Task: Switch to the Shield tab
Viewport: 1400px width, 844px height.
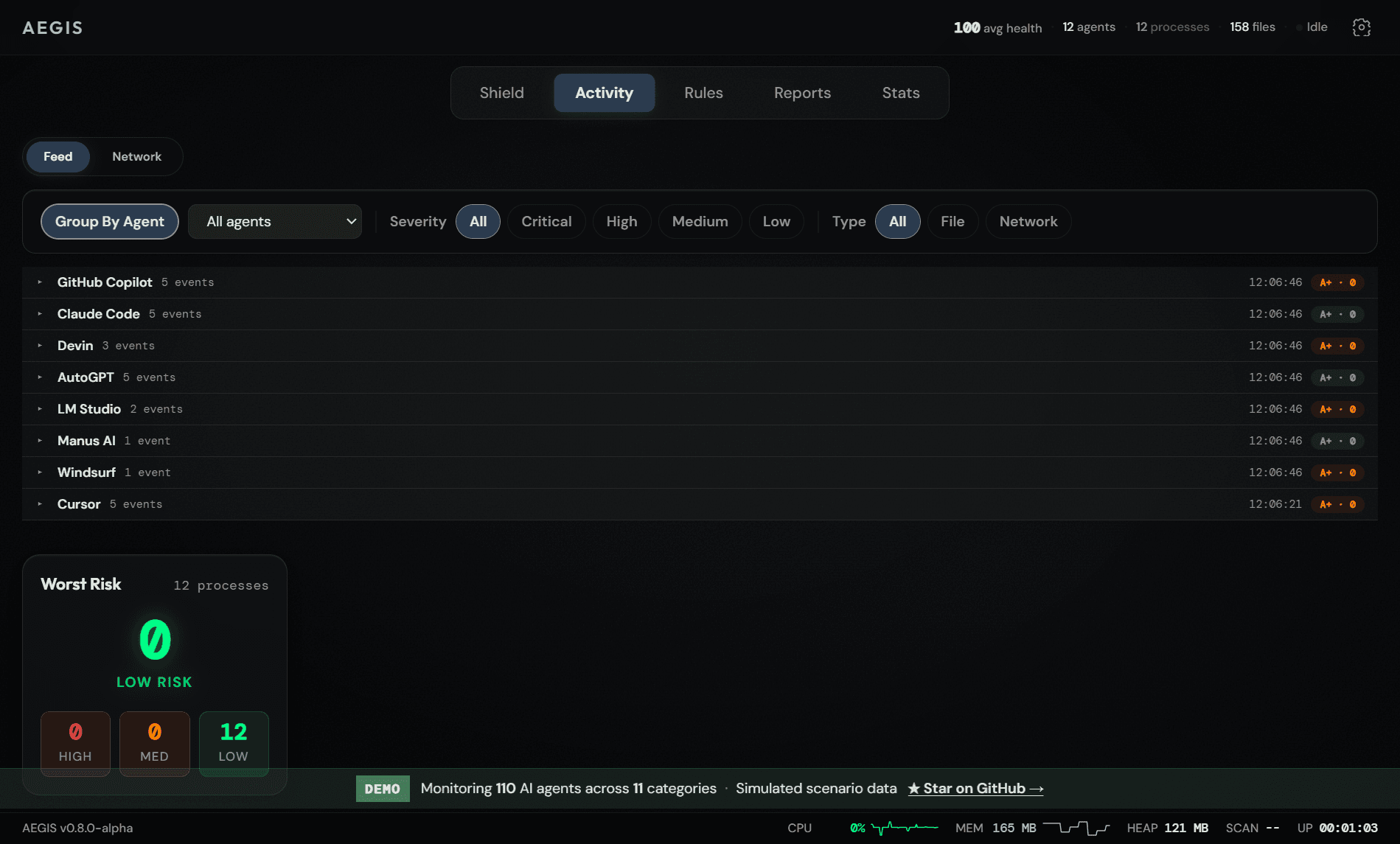Action: click(x=501, y=93)
